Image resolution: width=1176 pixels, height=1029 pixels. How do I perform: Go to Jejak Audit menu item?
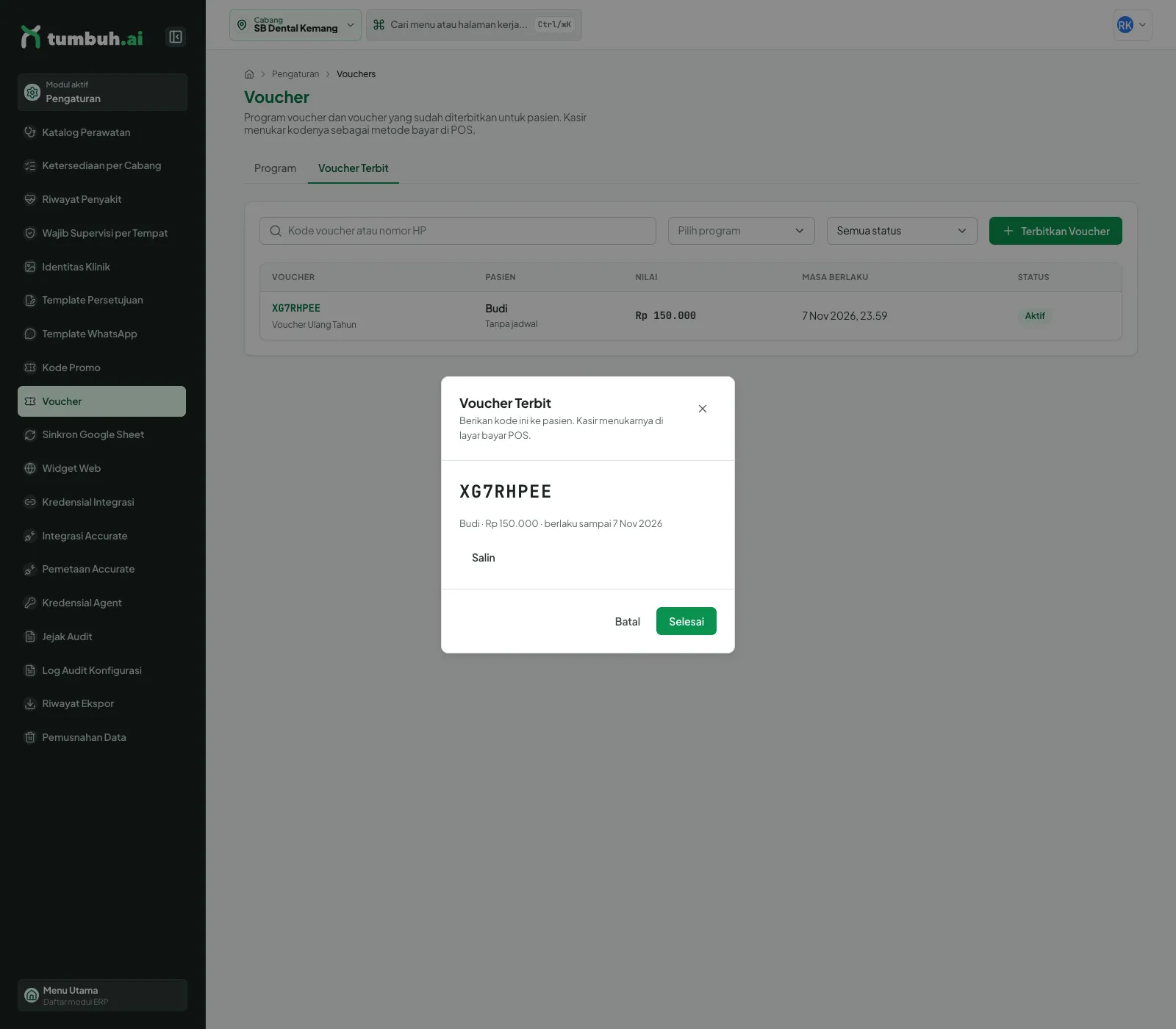pyautogui.click(x=101, y=637)
